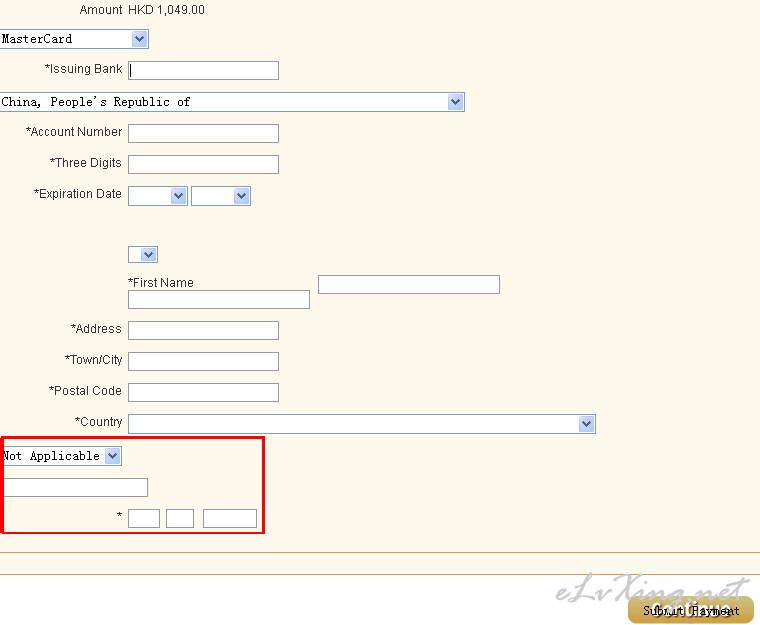Viewport: 760px width, 625px height.
Task: Click the text field below Not Applicable
Action: (x=75, y=487)
